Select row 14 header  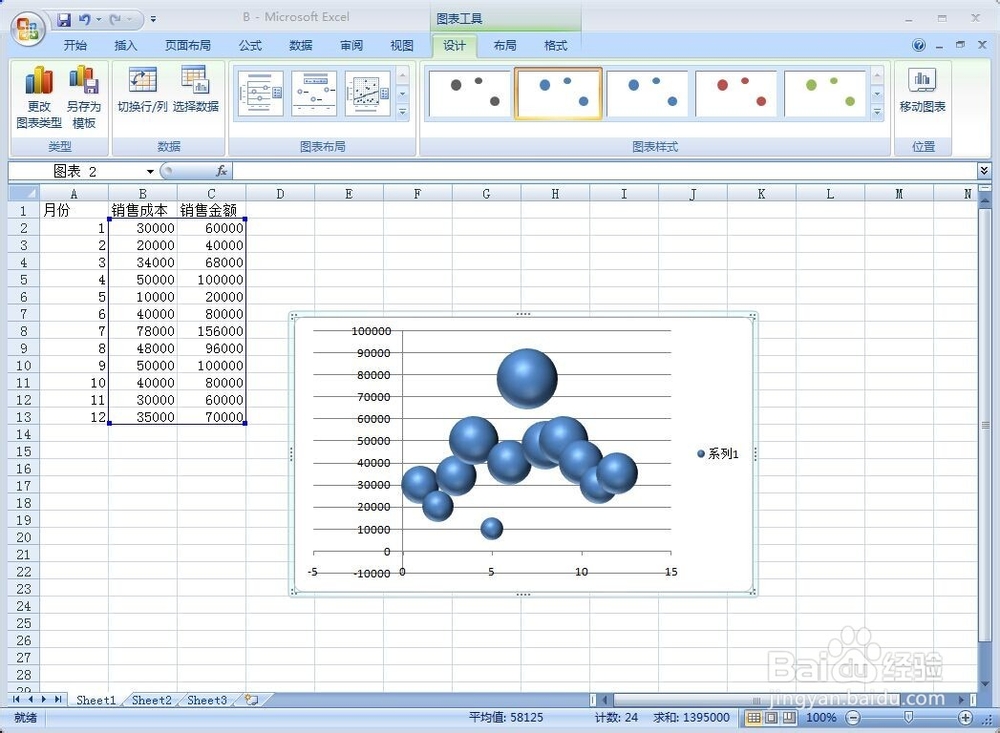24,434
